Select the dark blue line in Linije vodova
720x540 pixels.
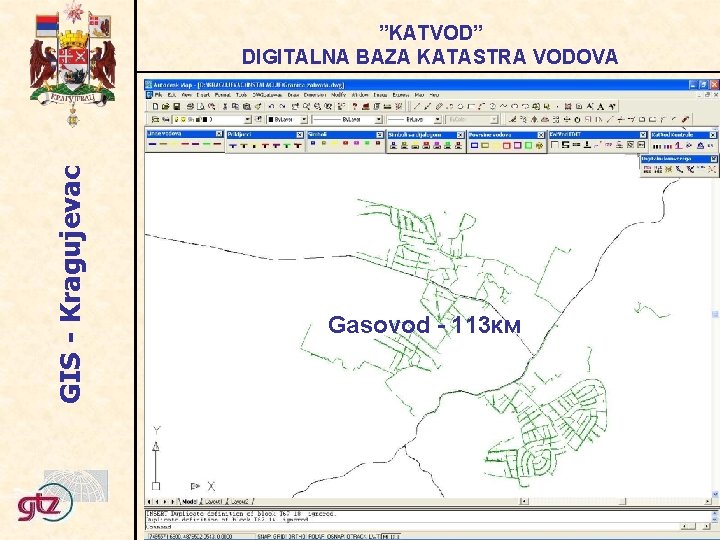click(x=152, y=144)
